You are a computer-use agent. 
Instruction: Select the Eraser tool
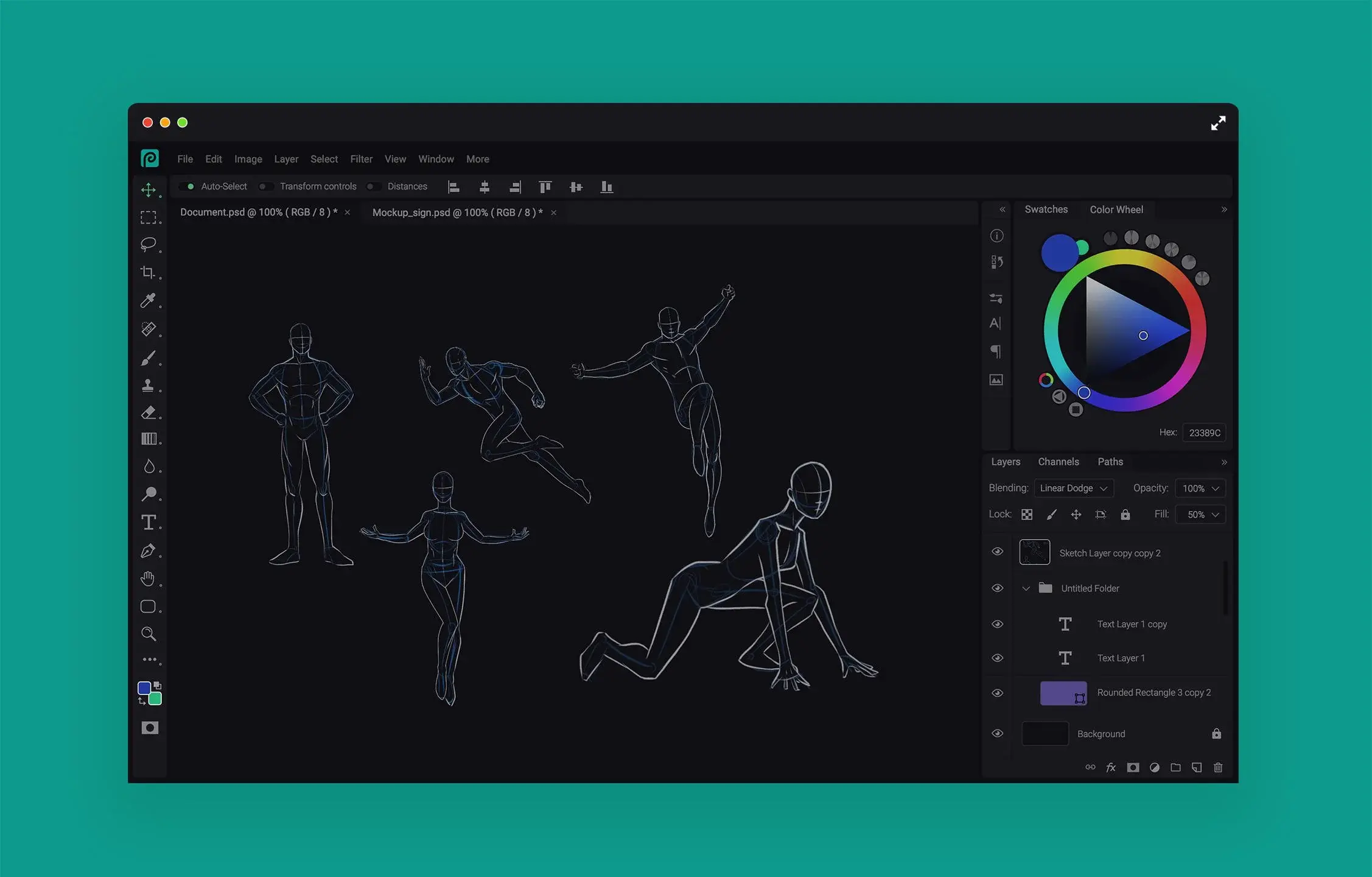pos(150,413)
